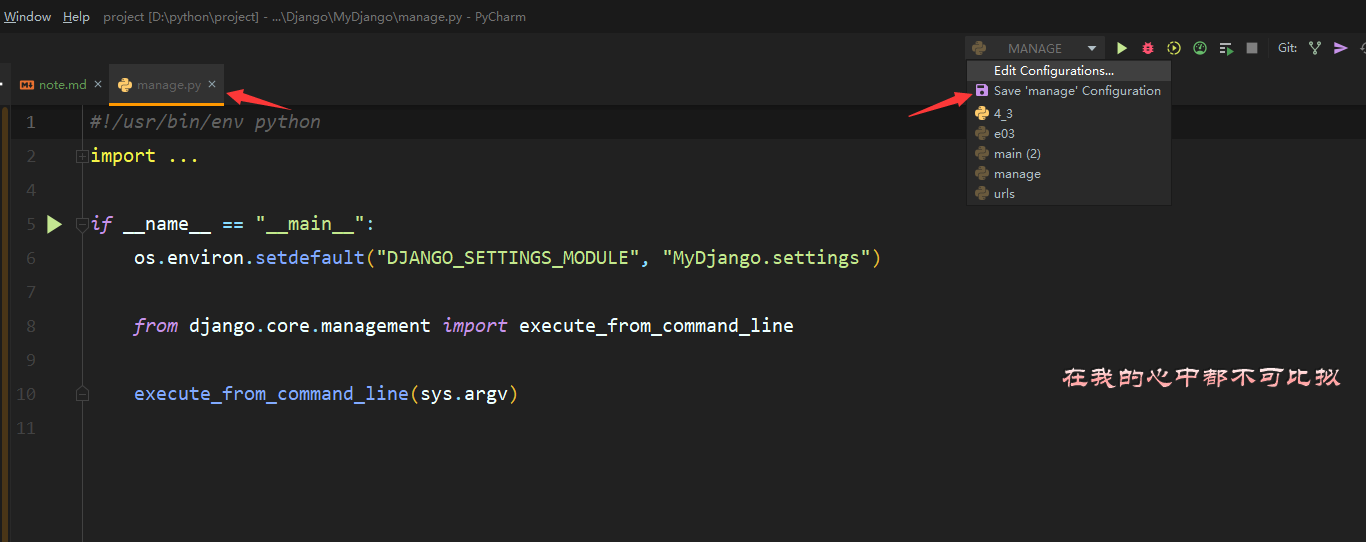Screen dimensions: 1366x542
Task: Select the 4_3 run configuration
Action: tap(1068, 113)
